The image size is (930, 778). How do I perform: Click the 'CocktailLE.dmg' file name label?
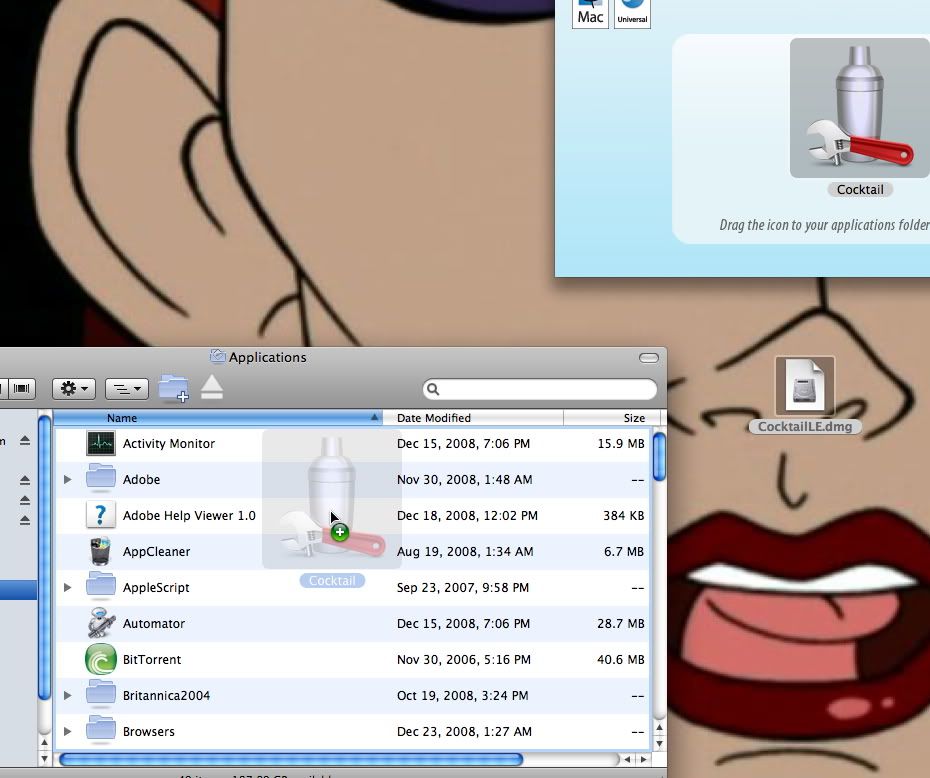click(805, 427)
